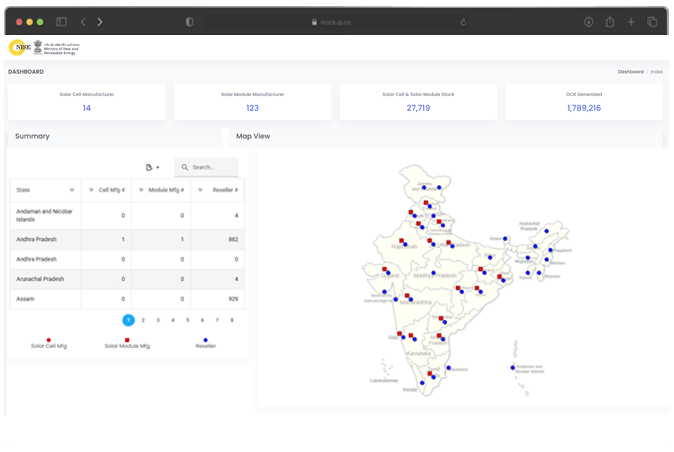Click the Ministry of New and Renewable Energy emblem
674x452 pixels.
tap(38, 47)
